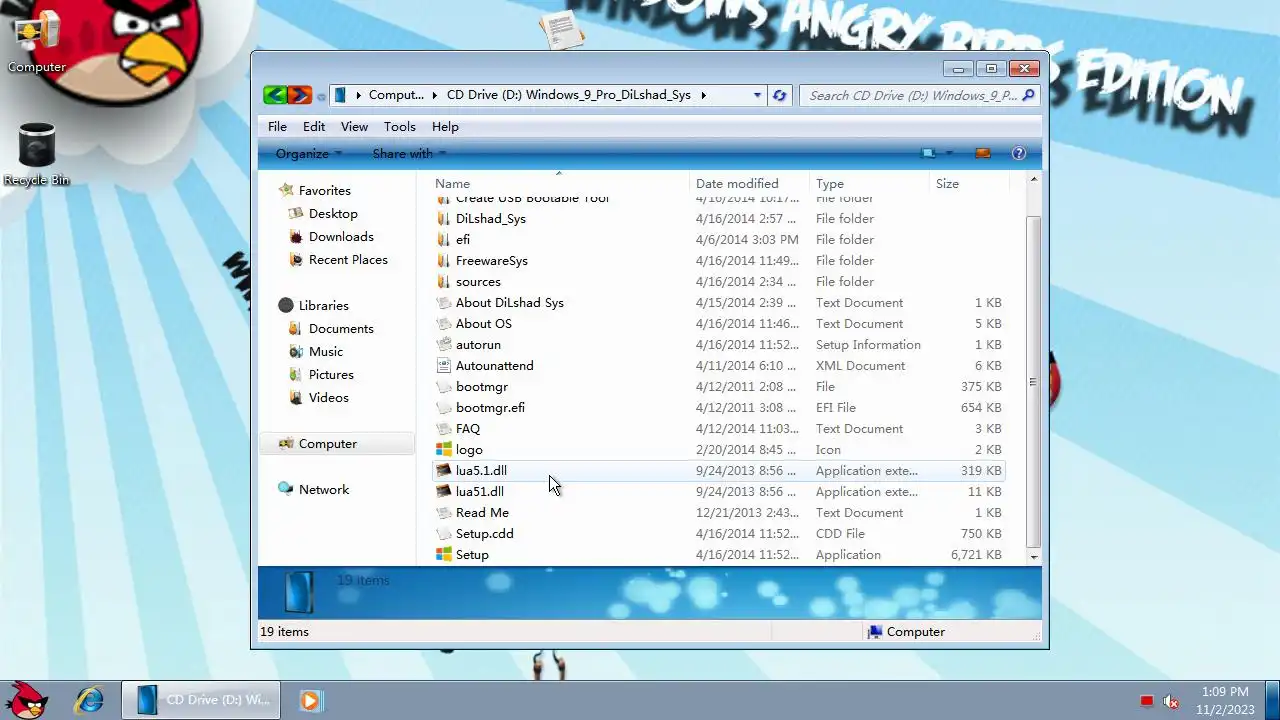Select the lua5.1.dll file icon
Screen dimensions: 1280x720
pyautogui.click(x=444, y=471)
